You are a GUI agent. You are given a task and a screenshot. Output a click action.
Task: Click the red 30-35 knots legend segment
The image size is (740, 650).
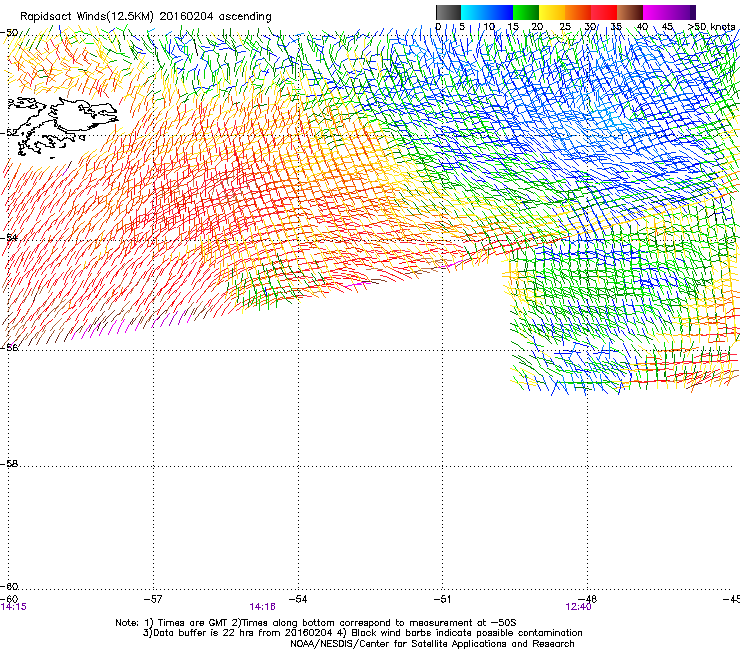604,12
